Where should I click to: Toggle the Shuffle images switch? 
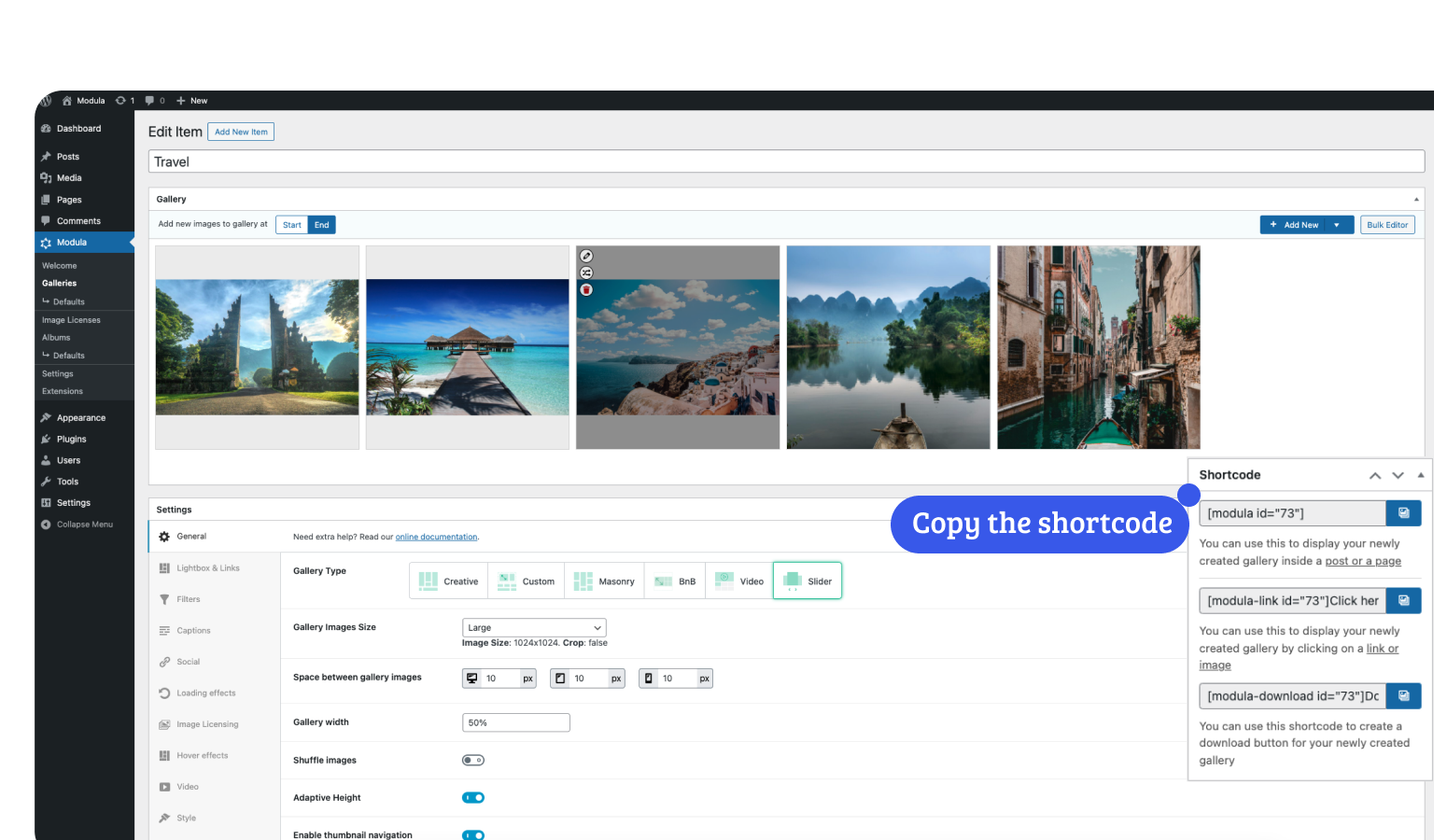[473, 760]
